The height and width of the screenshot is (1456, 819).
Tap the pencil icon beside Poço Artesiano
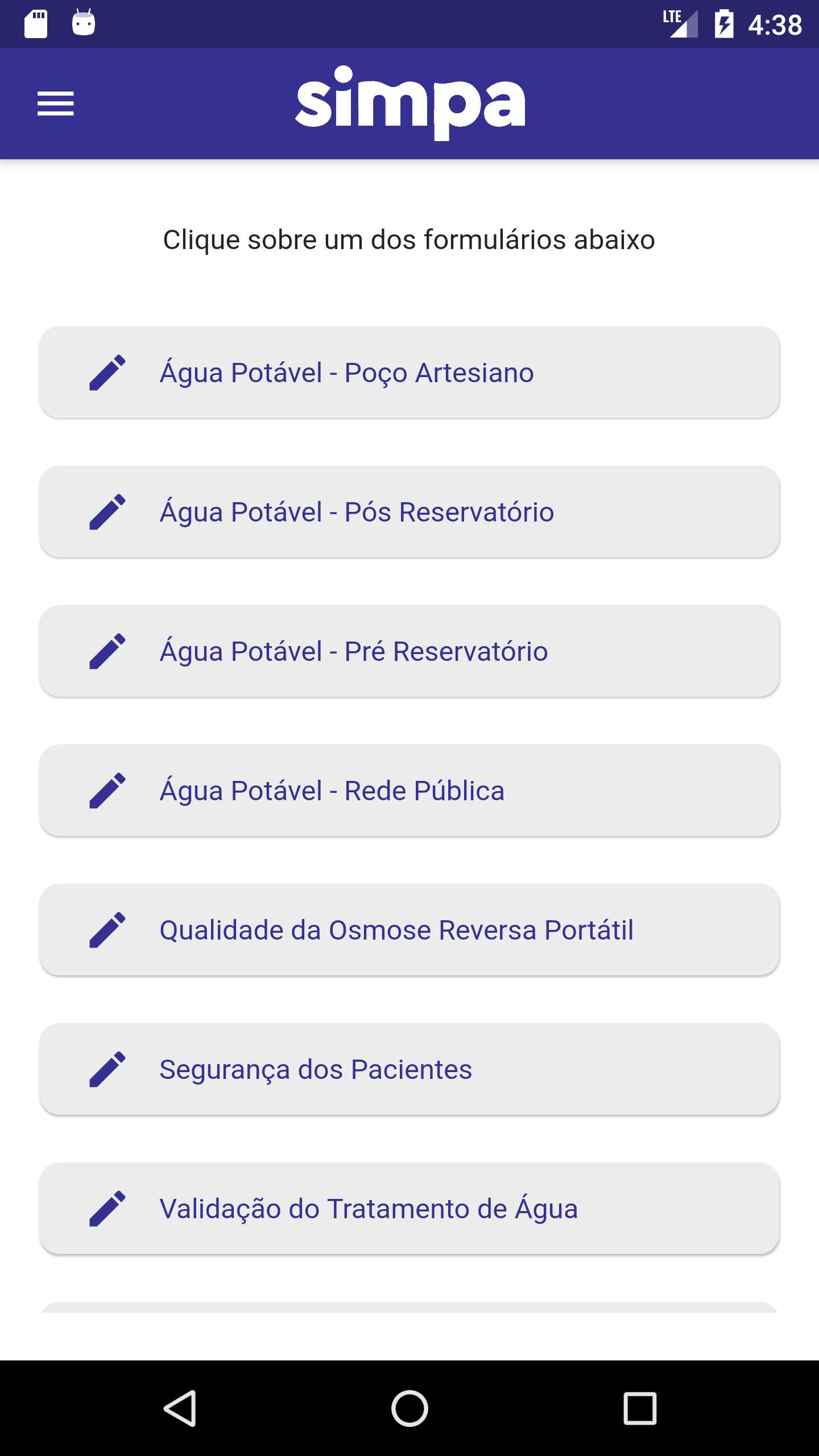tap(107, 373)
